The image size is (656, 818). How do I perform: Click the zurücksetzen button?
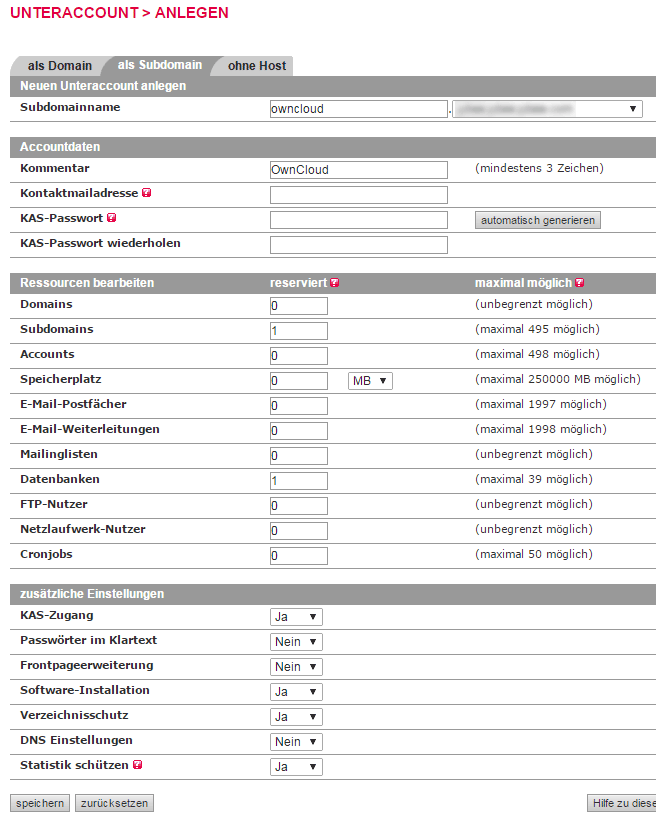pos(114,803)
